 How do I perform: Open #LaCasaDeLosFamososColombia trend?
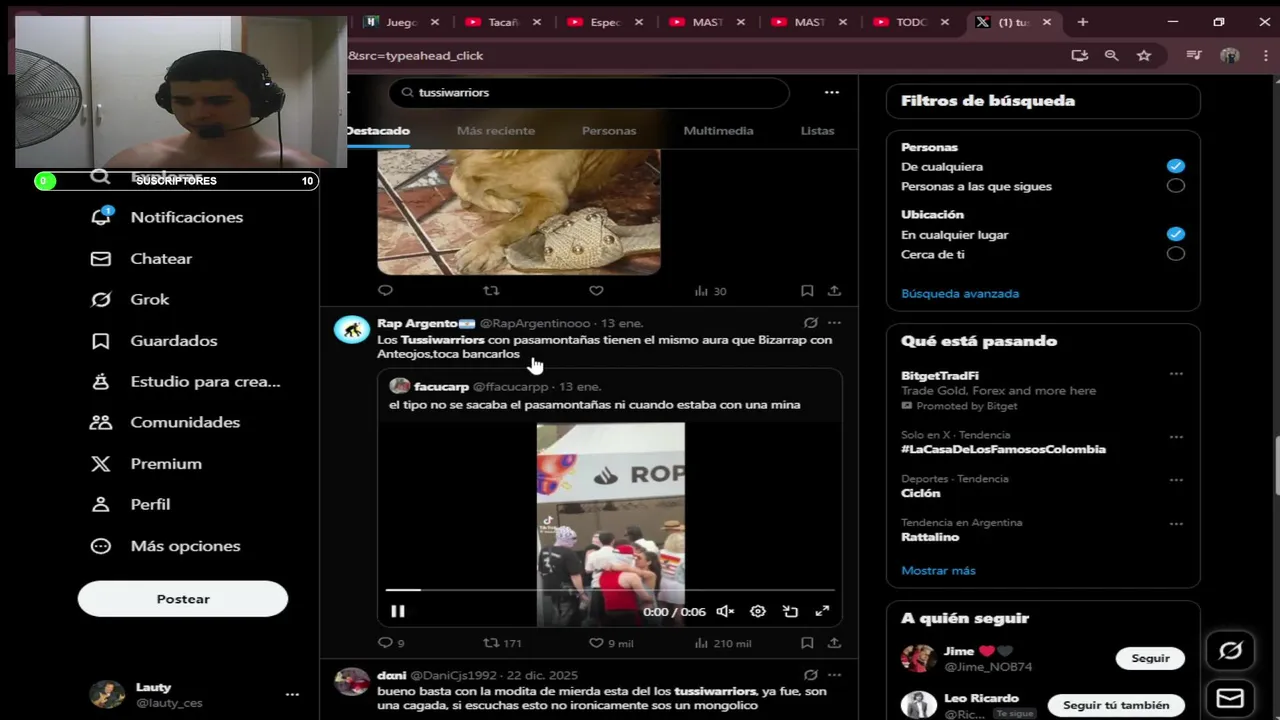pos(1003,449)
